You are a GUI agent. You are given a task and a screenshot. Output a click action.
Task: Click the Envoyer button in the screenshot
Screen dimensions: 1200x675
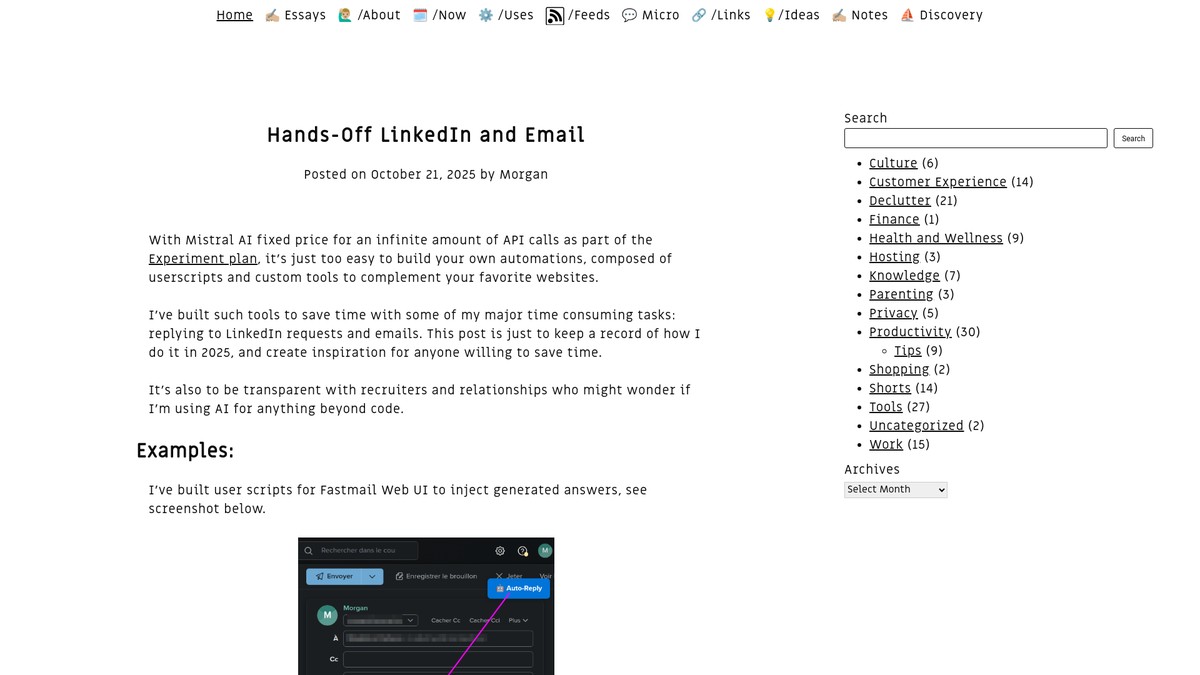[335, 577]
